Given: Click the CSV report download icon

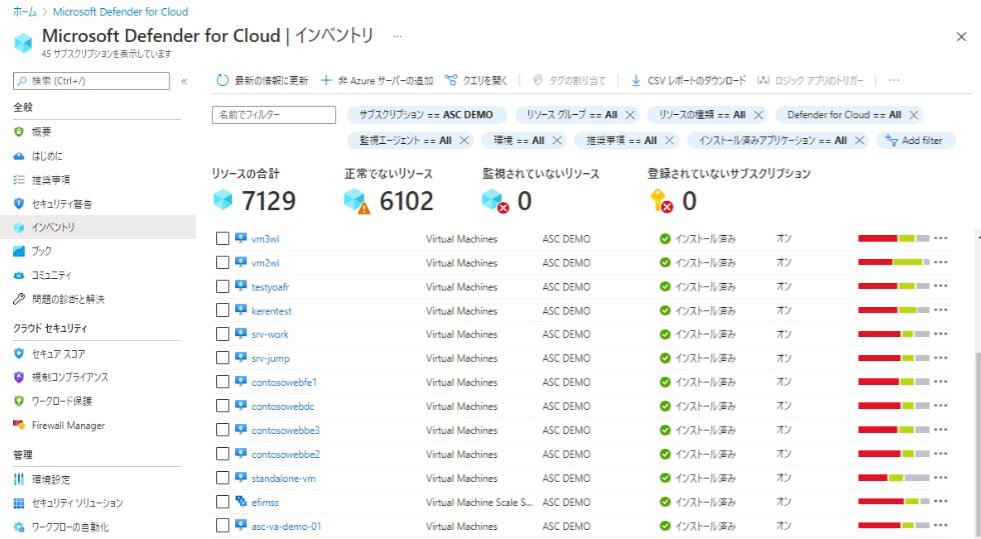Looking at the screenshot, I should [636, 81].
